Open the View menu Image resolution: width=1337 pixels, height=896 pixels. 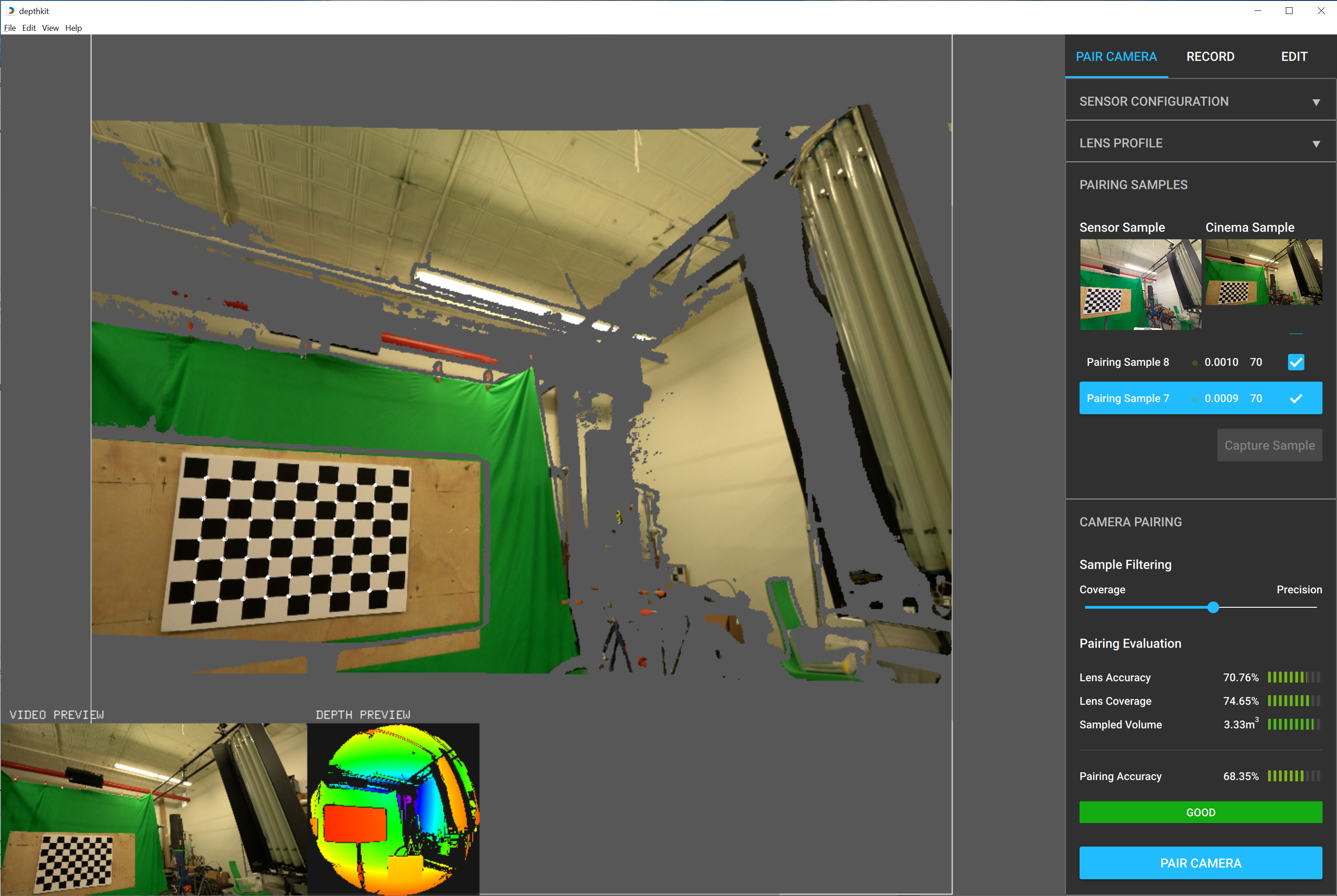click(x=50, y=28)
